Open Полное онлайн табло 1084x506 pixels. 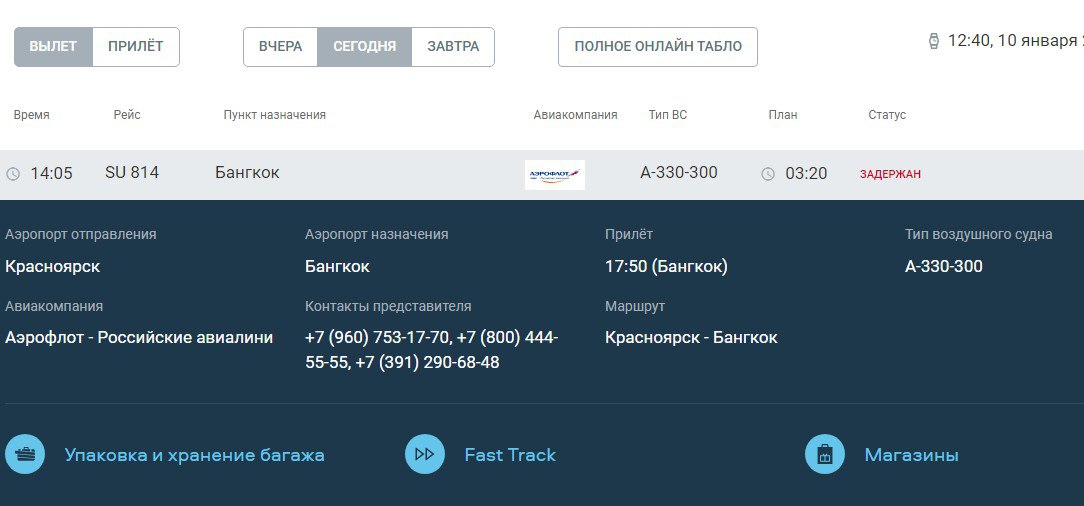(x=657, y=47)
